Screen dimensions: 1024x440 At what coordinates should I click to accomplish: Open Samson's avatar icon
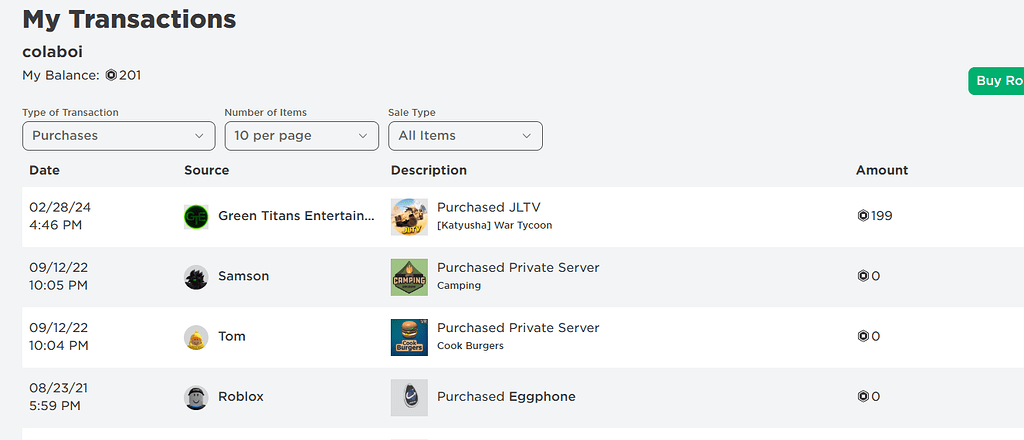[x=196, y=277]
